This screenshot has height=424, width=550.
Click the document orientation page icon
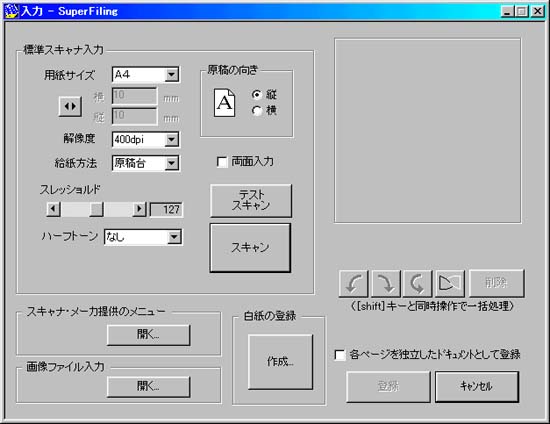(x=224, y=102)
